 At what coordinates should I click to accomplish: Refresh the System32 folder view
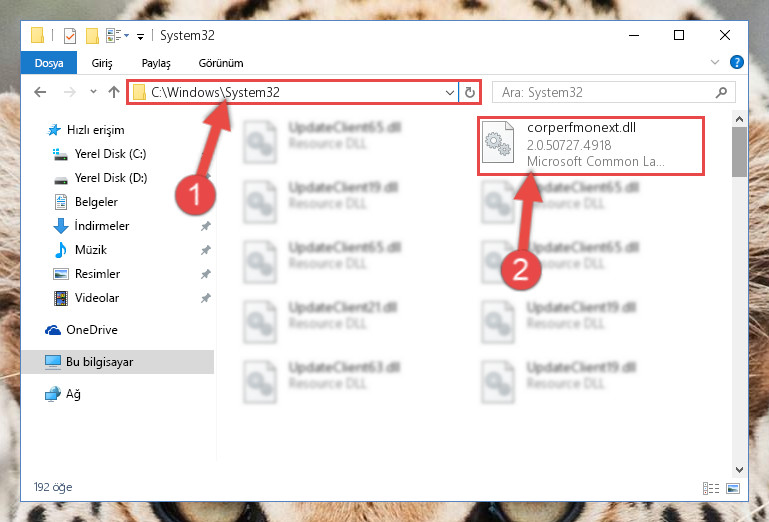click(x=470, y=92)
